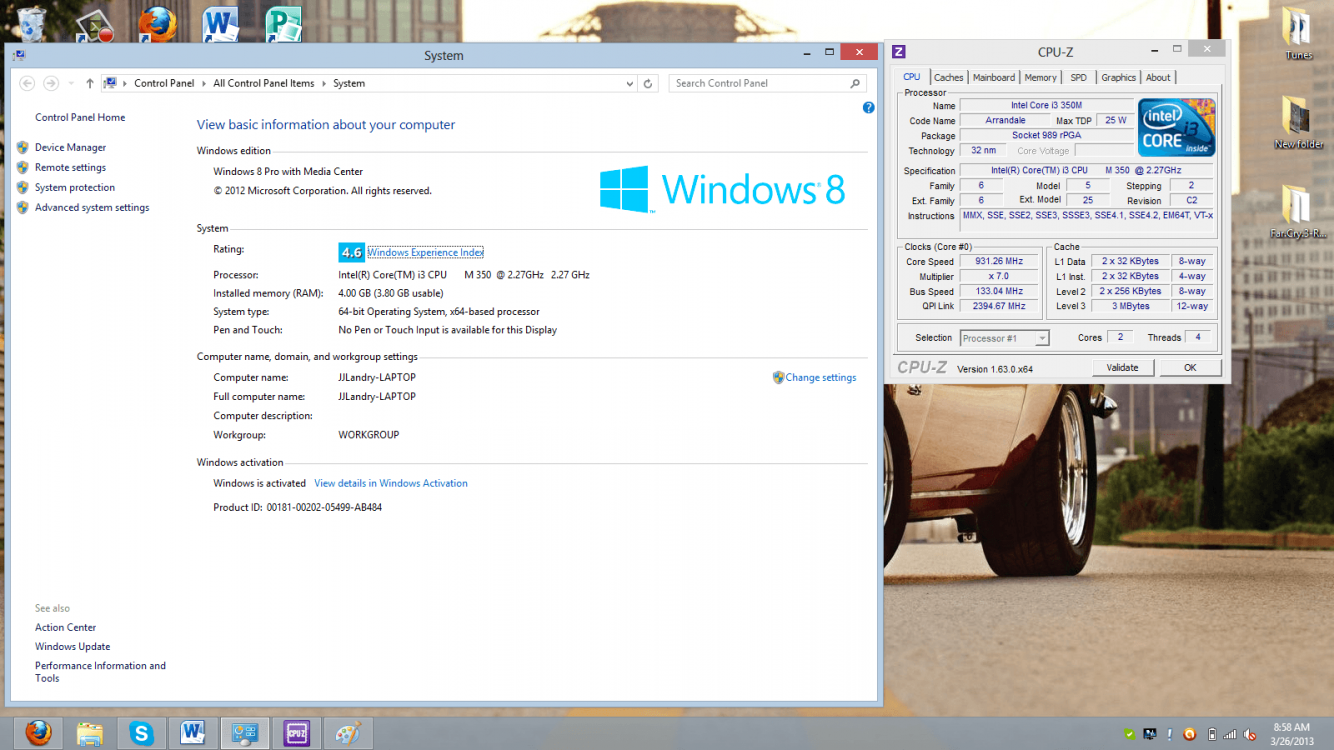Click the Intel graphics tray icon

[1150, 734]
